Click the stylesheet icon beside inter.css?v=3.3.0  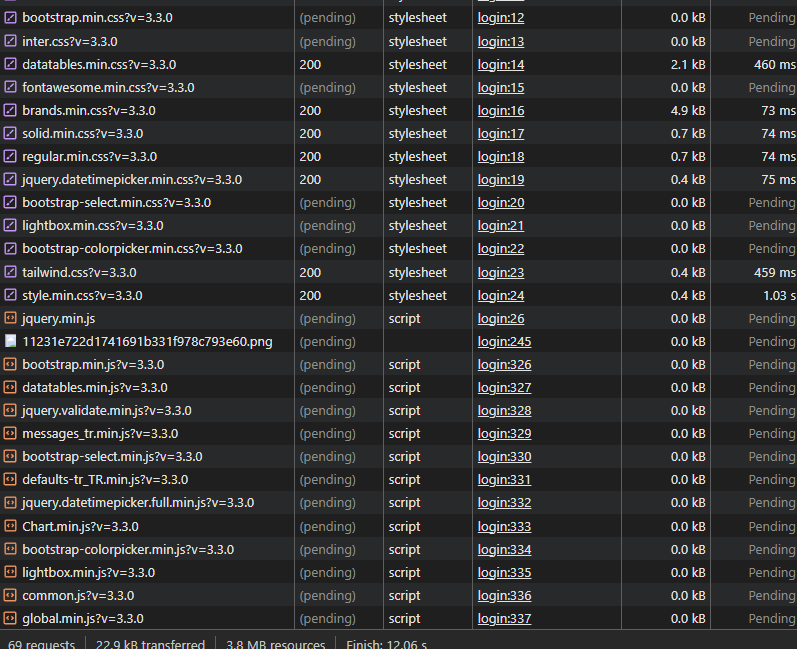pos(10,41)
